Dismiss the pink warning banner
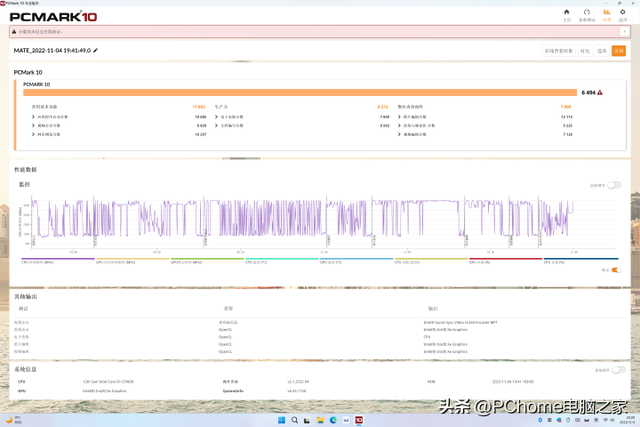 click(x=624, y=31)
